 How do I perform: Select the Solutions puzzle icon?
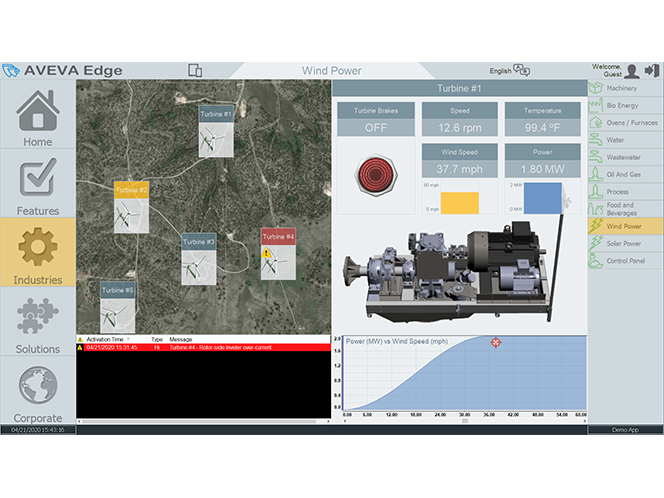38,320
